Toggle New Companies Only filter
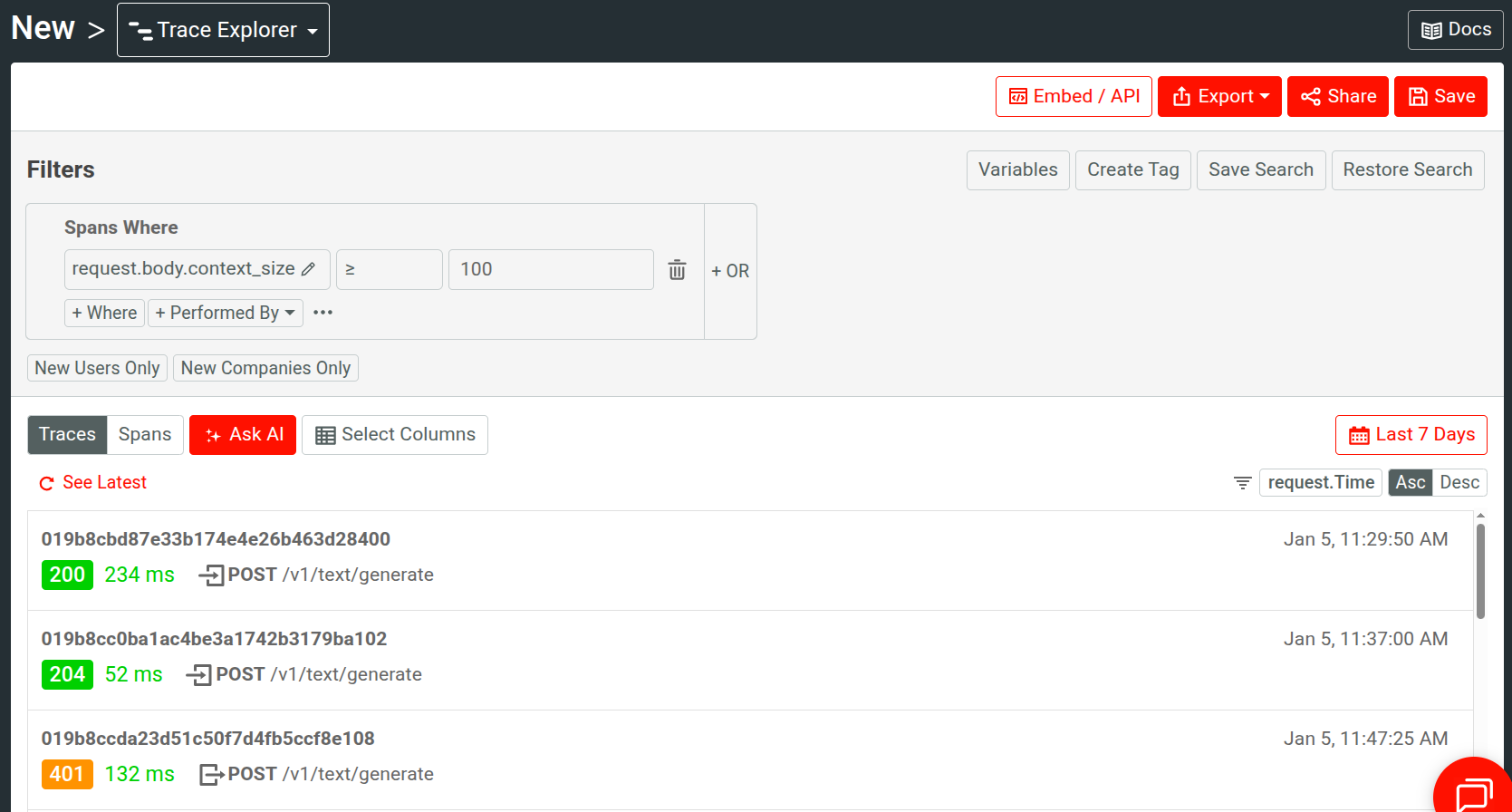Viewport: 1512px width, 812px height. click(265, 368)
